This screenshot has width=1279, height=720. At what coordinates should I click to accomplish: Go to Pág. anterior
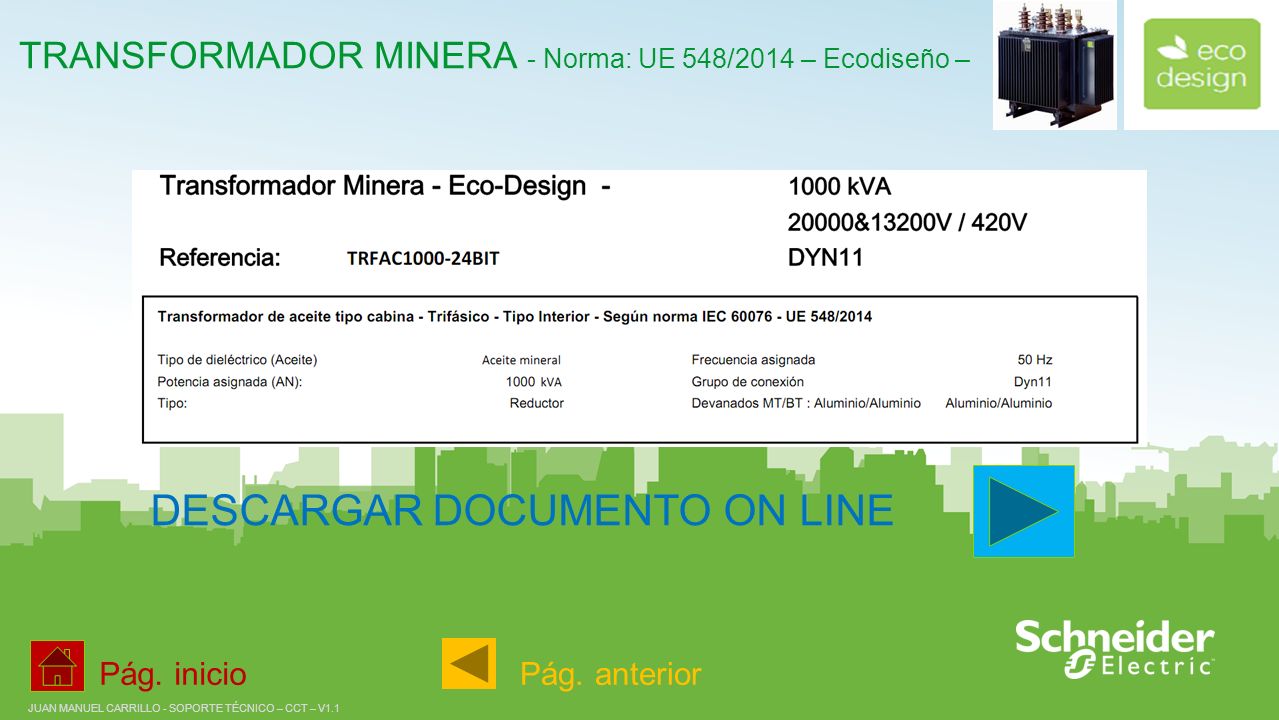611,674
